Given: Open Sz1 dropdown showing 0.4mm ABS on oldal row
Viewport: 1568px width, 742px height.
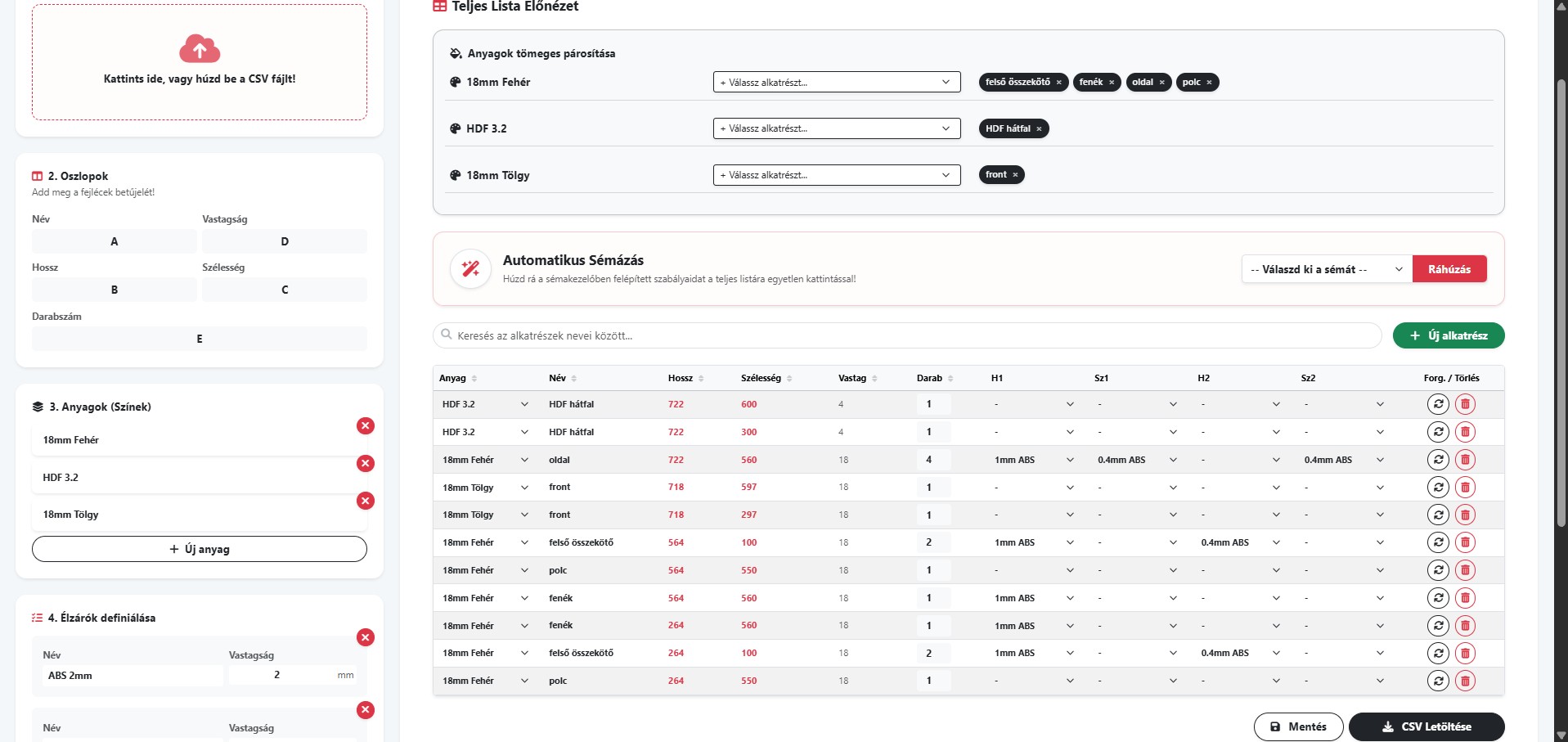Looking at the screenshot, I should [x=1138, y=460].
